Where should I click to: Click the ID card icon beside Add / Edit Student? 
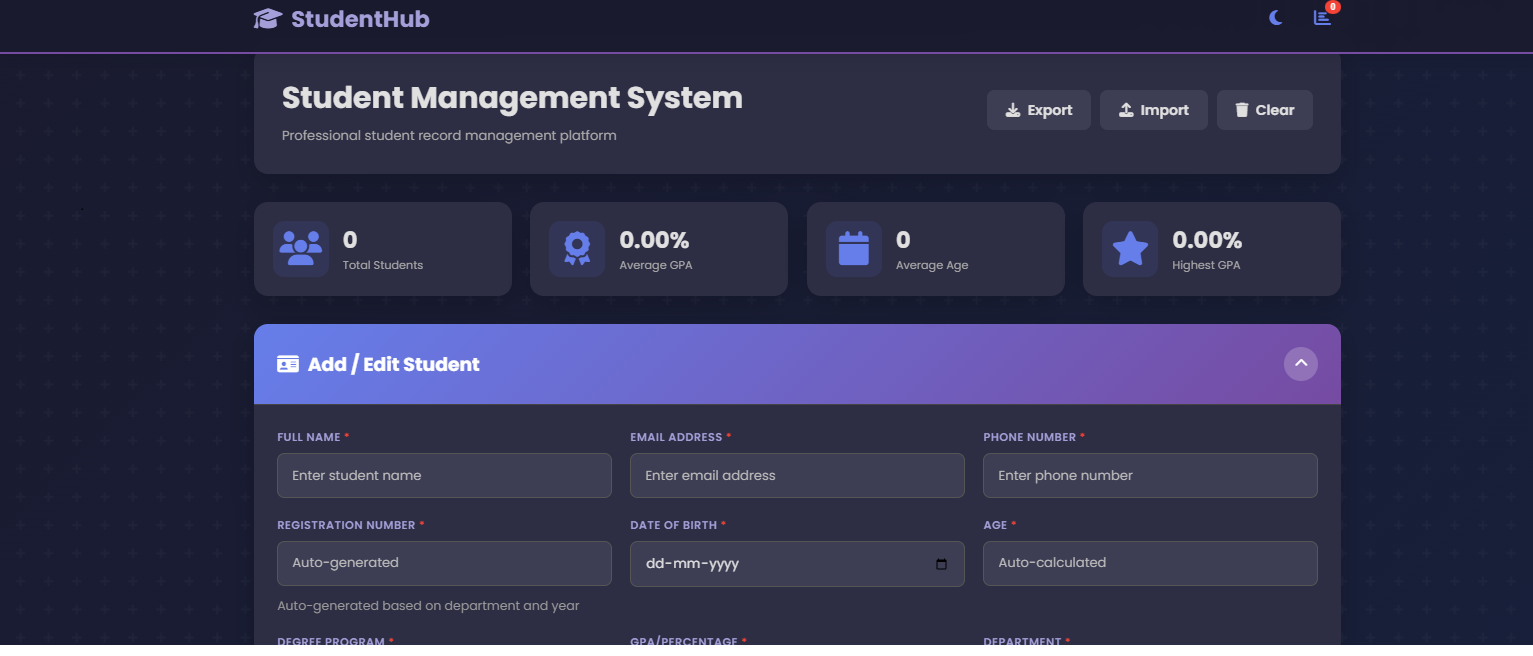point(288,365)
